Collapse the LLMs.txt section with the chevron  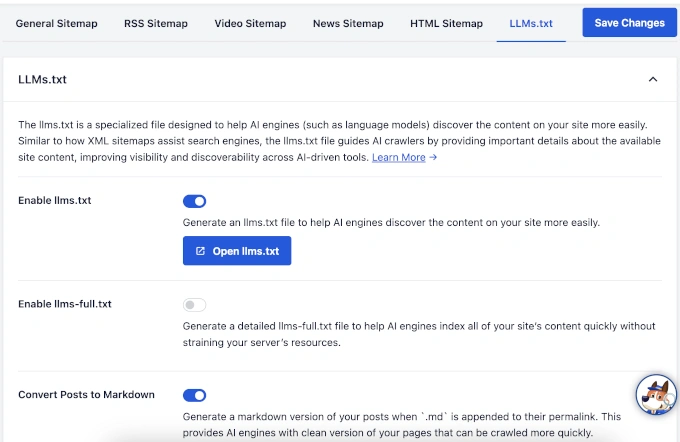click(x=653, y=79)
